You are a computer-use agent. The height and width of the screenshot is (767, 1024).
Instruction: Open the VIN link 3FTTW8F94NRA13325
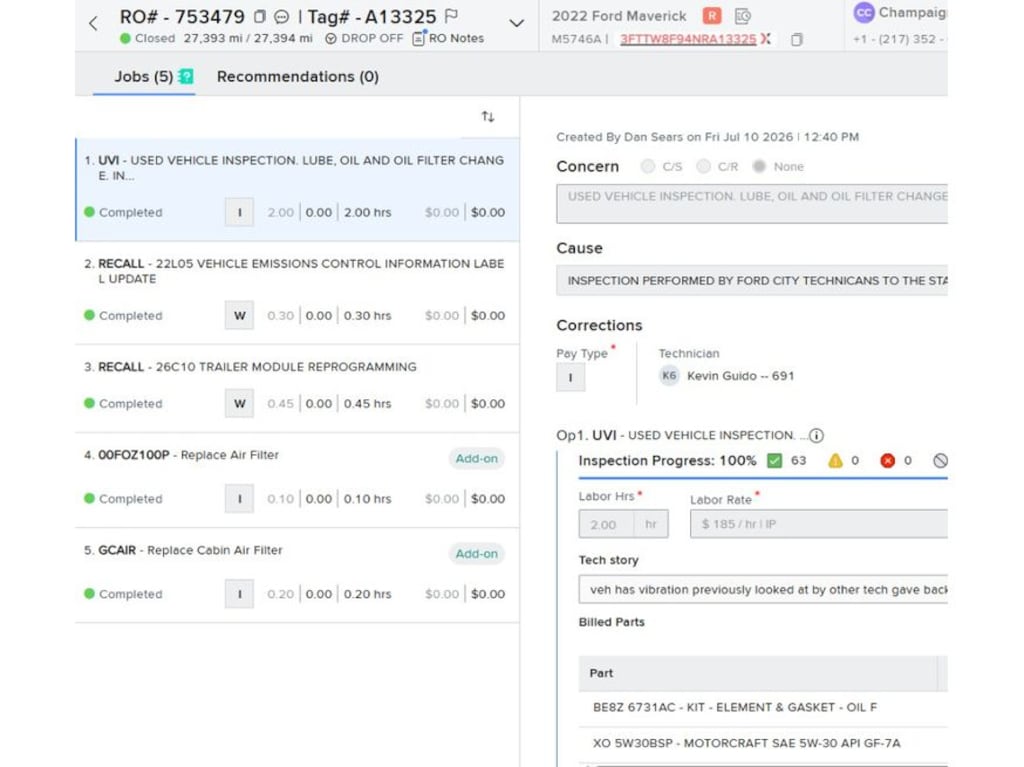[x=688, y=39]
